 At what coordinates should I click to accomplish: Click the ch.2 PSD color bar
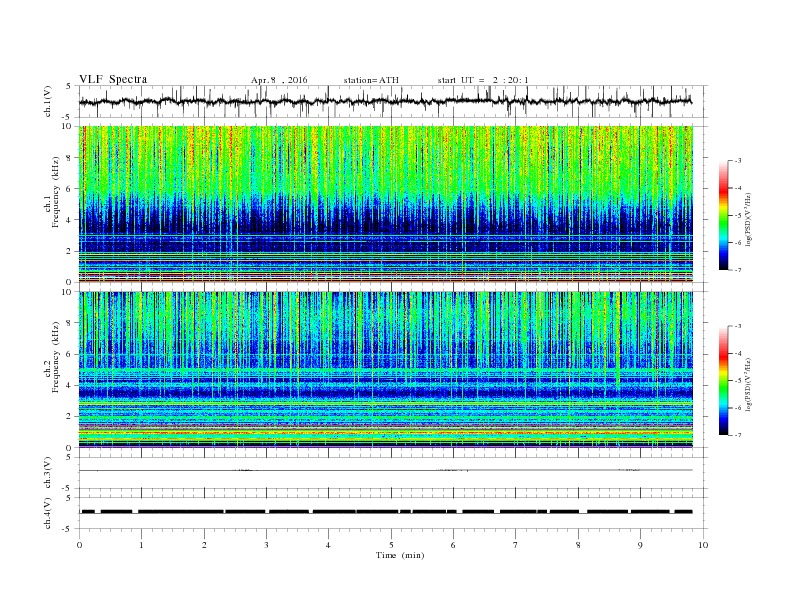[723, 380]
